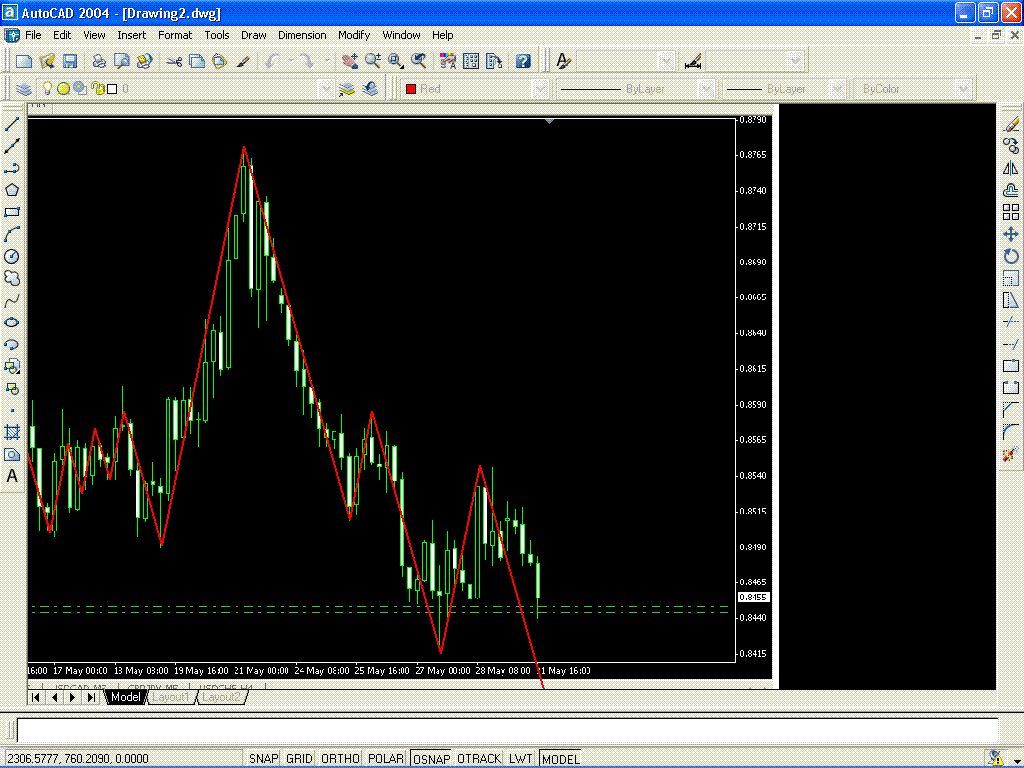Click the MODEL button in status bar
The width and height of the screenshot is (1024, 768).
pyautogui.click(x=561, y=758)
